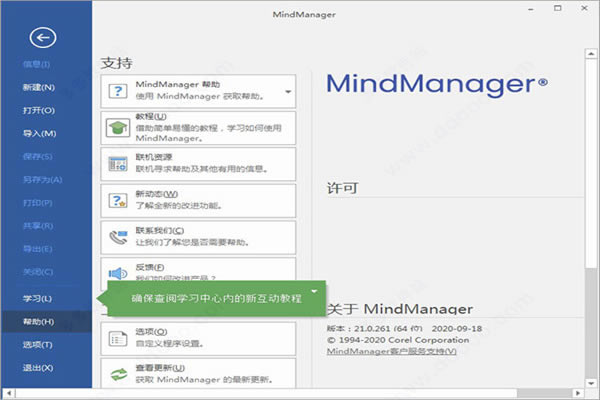Select 导出(E) in the sidebar

coord(38,249)
